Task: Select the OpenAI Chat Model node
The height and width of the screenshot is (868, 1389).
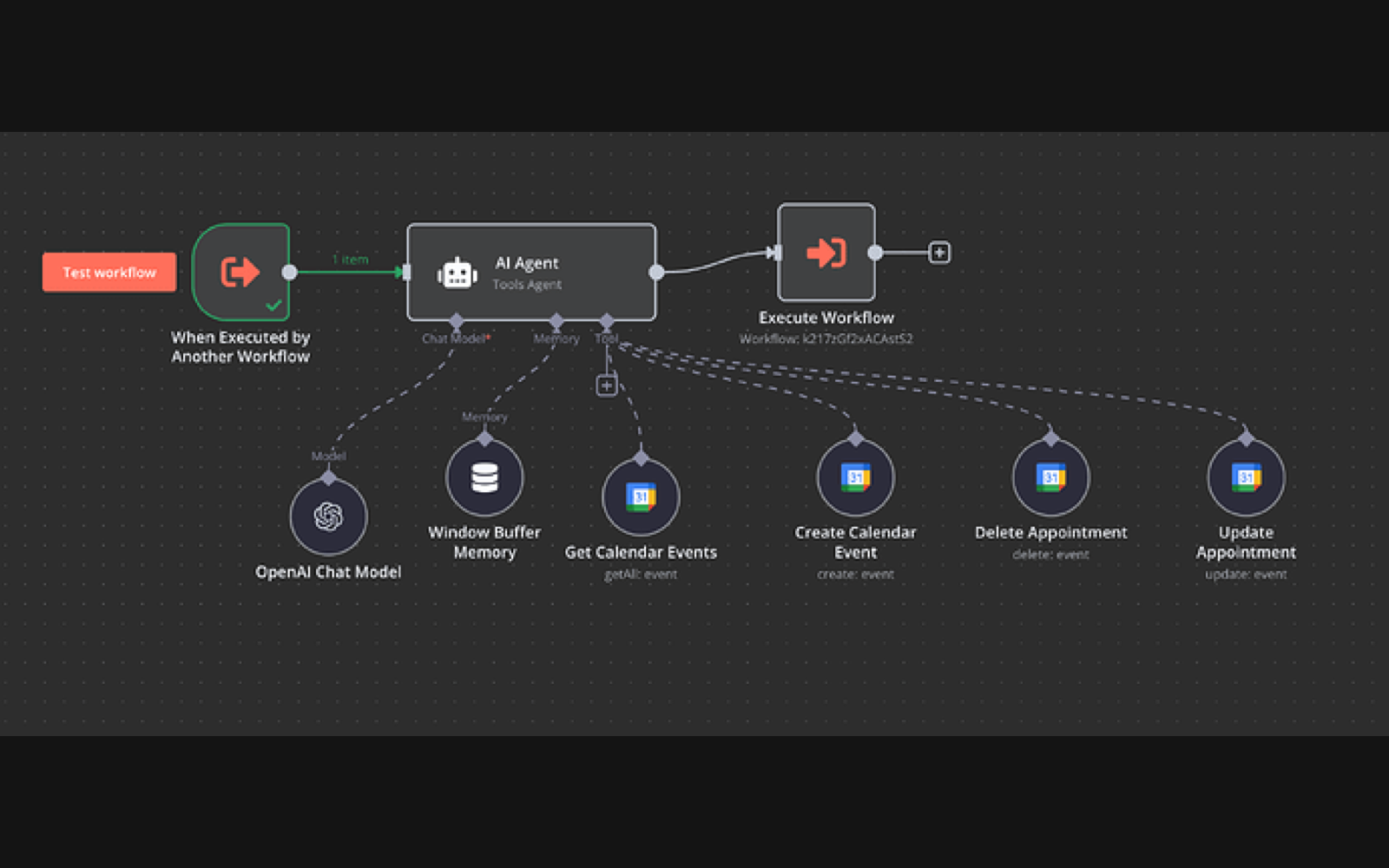Action: (328, 516)
